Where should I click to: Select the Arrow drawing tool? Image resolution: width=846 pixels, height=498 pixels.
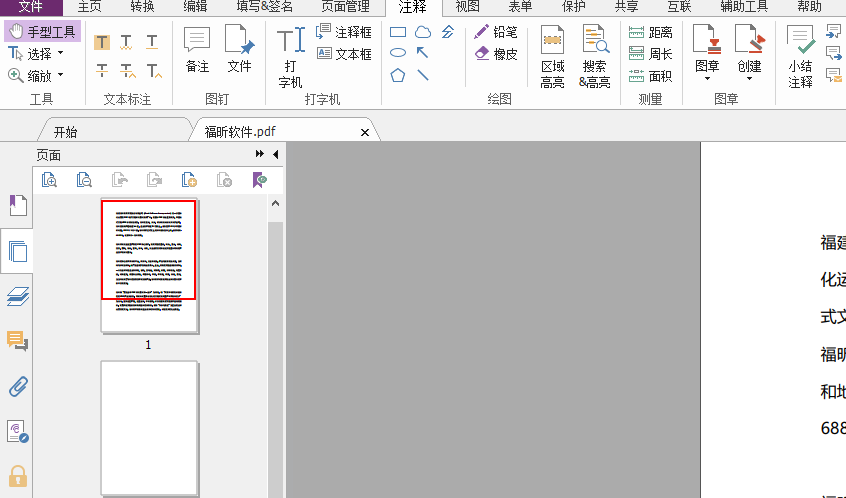[x=422, y=53]
